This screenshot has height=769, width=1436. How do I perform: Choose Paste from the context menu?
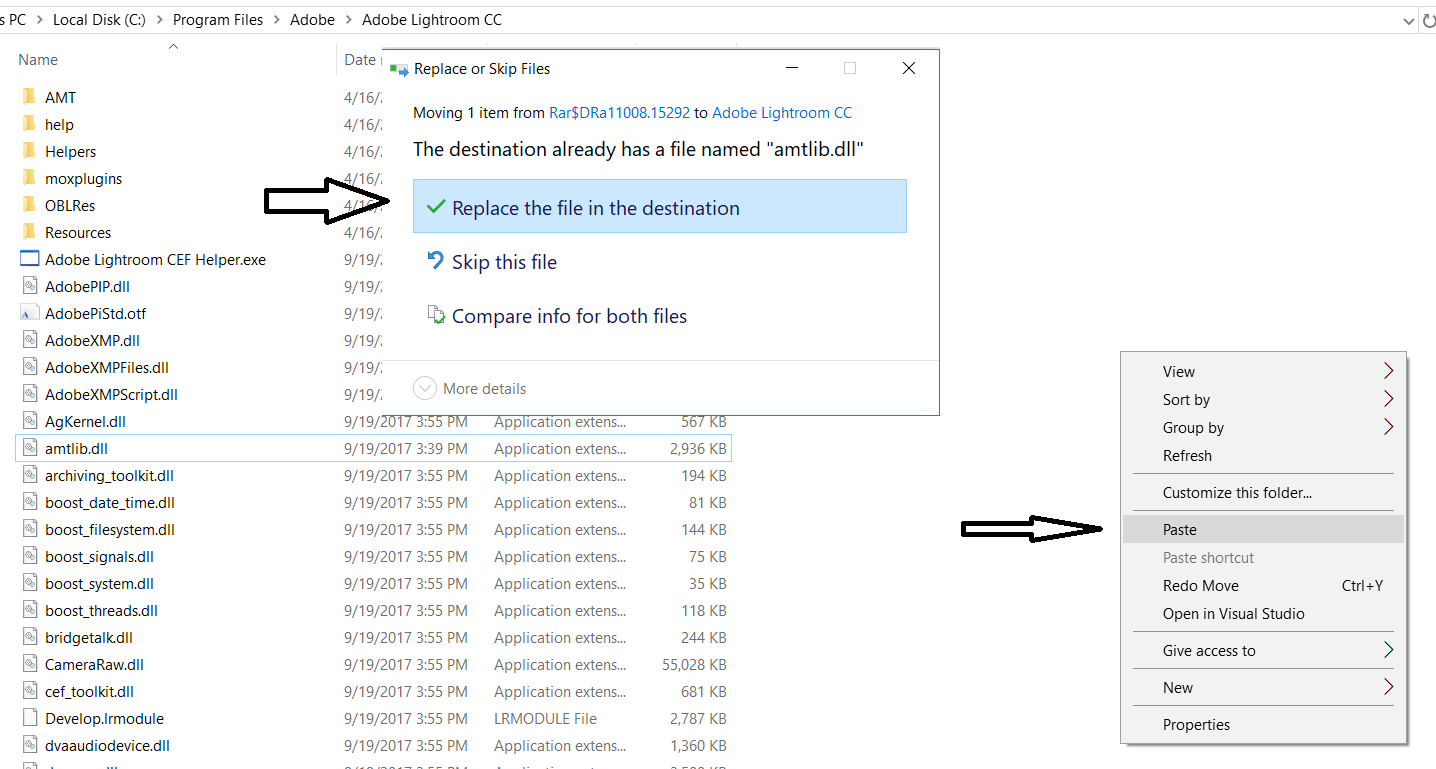(x=1264, y=529)
